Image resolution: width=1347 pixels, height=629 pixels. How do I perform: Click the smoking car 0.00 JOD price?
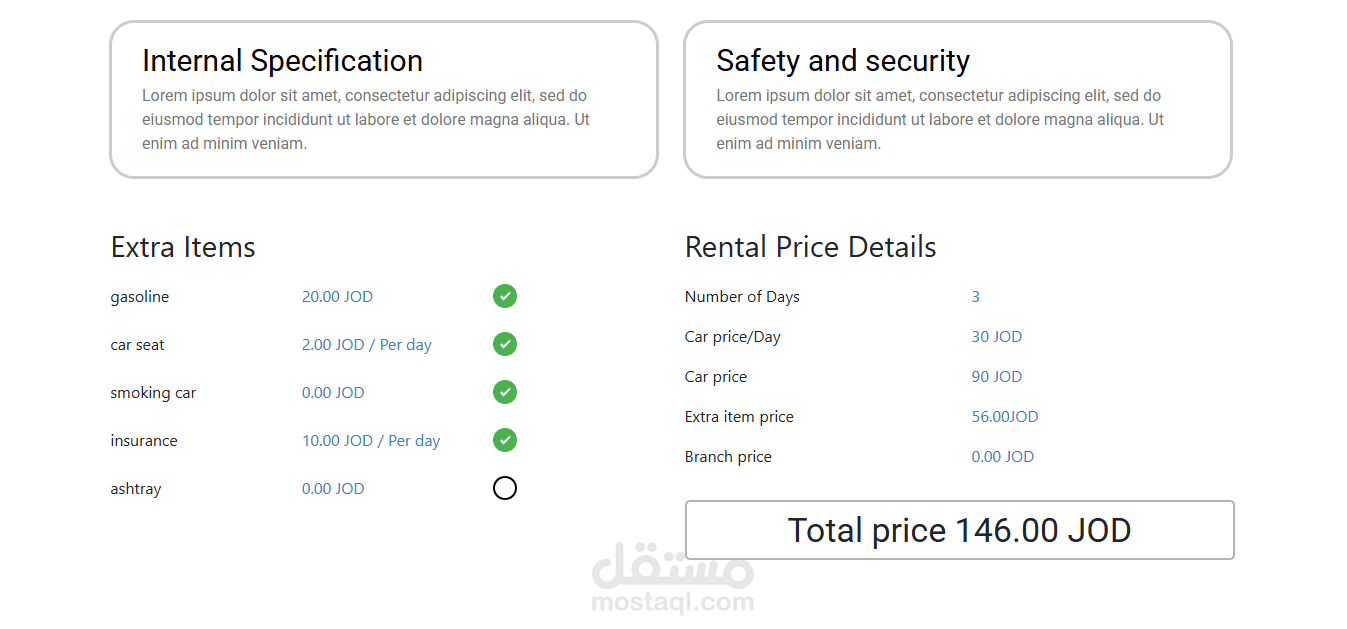[333, 393]
